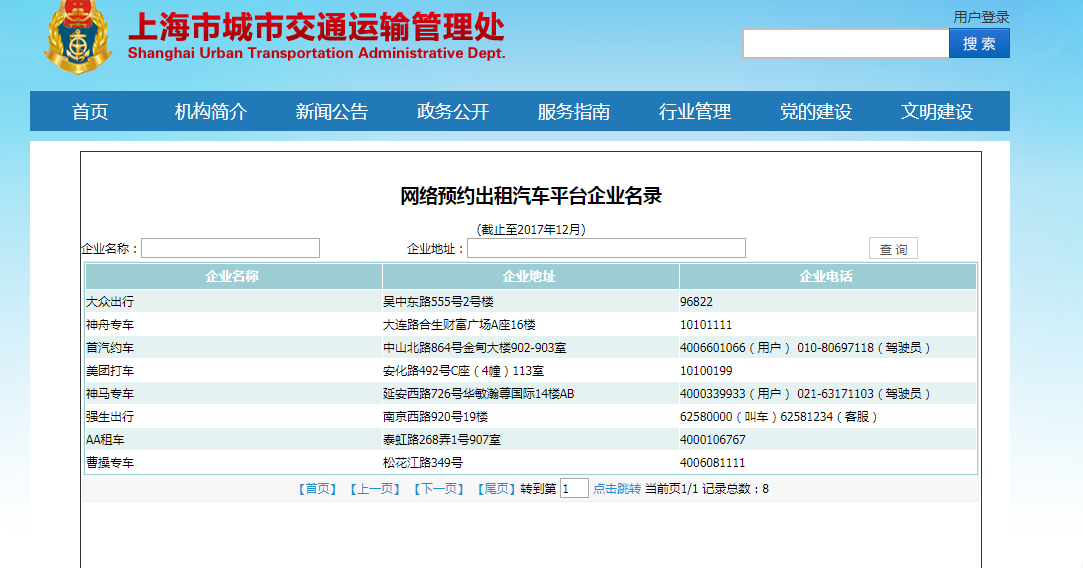Click address 安化路492号C座（4幢）113室
Screen dimensions: 1083x568
[463, 371]
